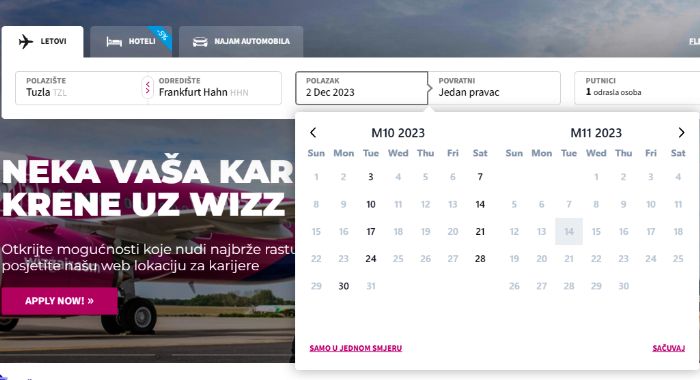Click 31 October 2023 in calendar
This screenshot has width=700, height=380.
point(371,286)
